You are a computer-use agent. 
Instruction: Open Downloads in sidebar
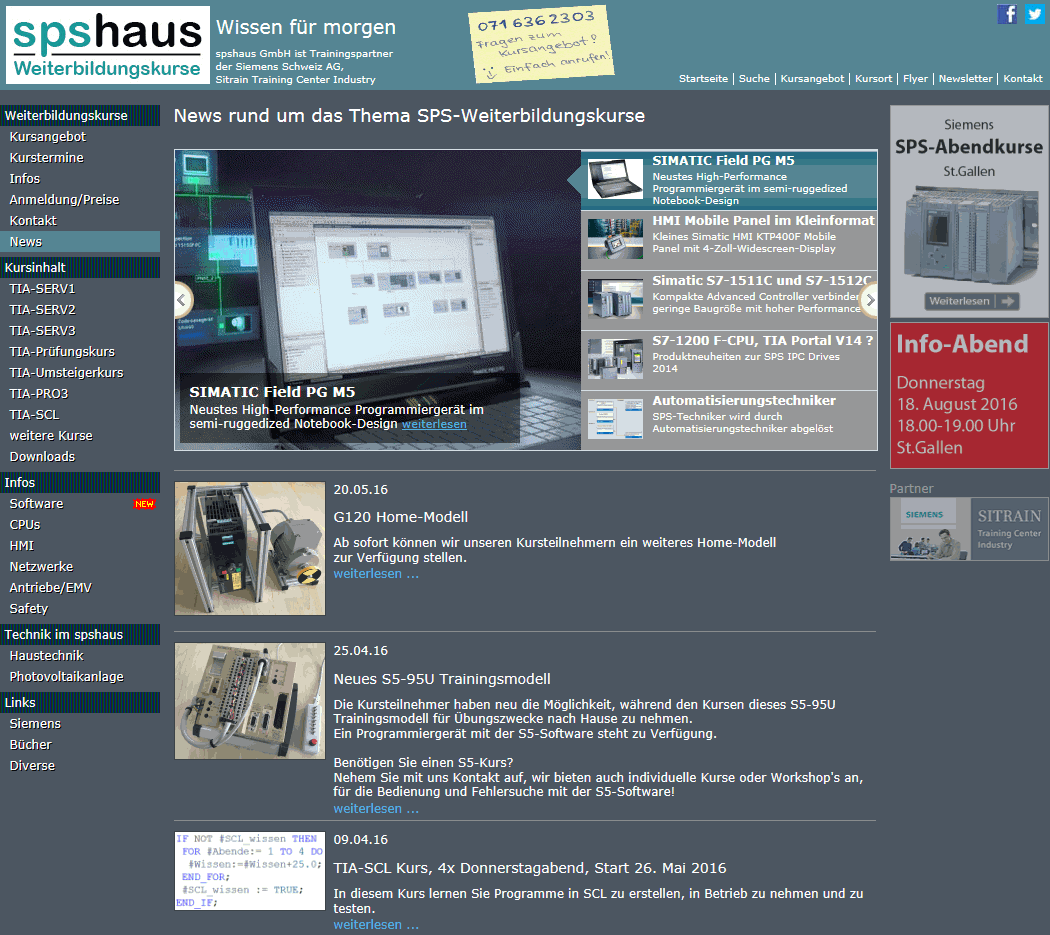pos(42,457)
